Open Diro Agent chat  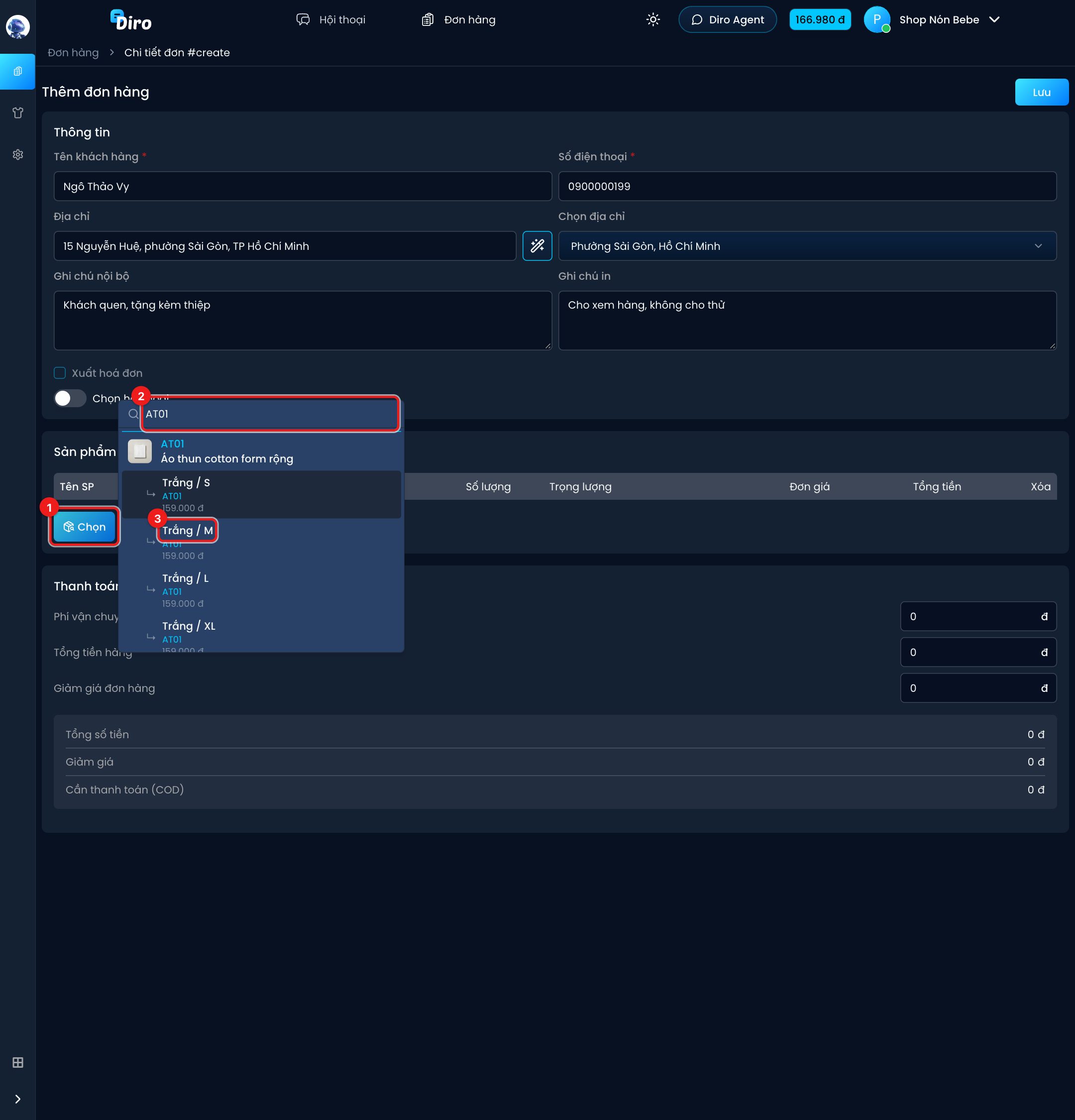(727, 20)
